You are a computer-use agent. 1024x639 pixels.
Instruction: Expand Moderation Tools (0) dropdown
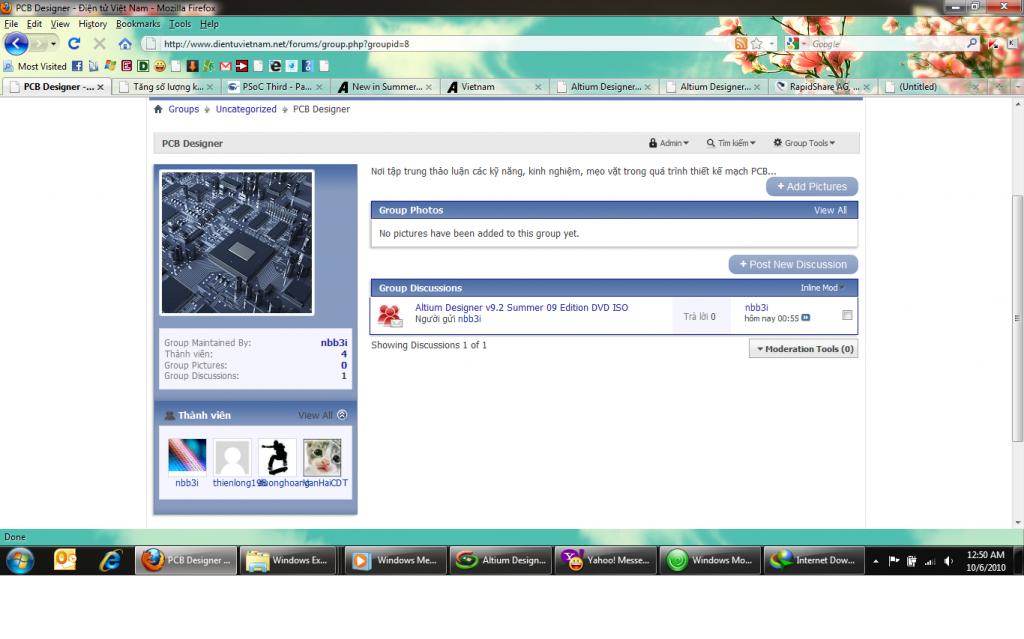click(x=803, y=349)
